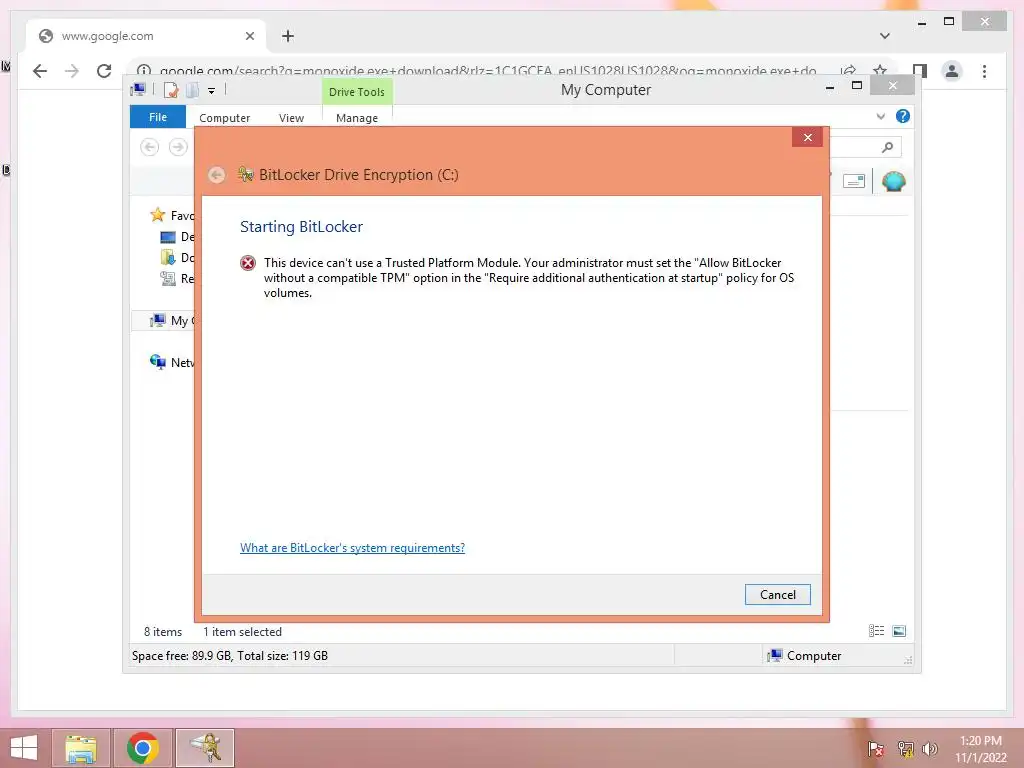Bookmark page with star icon
Screen dimensions: 1024x768
tap(880, 71)
